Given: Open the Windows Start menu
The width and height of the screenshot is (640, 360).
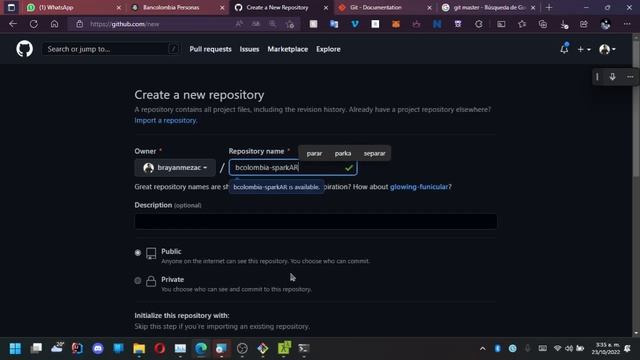Looking at the screenshot, I should [x=15, y=348].
